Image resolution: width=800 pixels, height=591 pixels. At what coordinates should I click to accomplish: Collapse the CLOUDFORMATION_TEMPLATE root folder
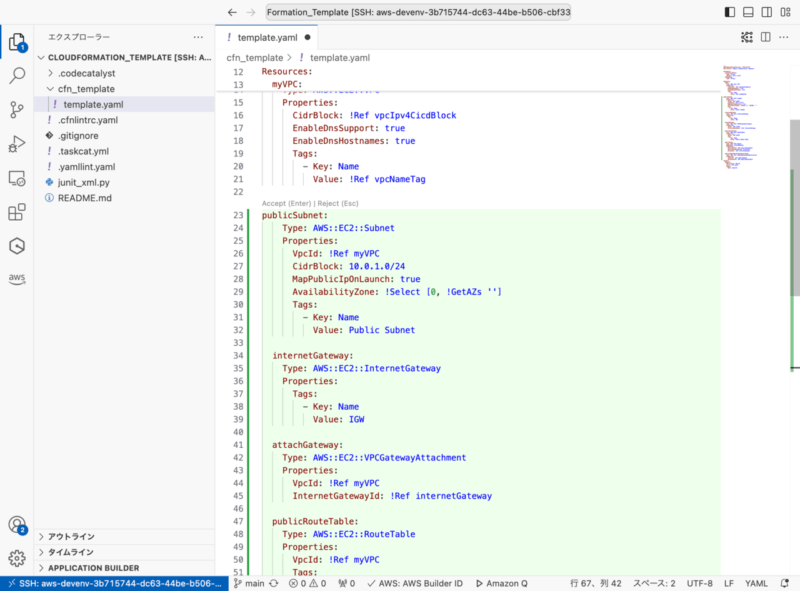pos(124,57)
